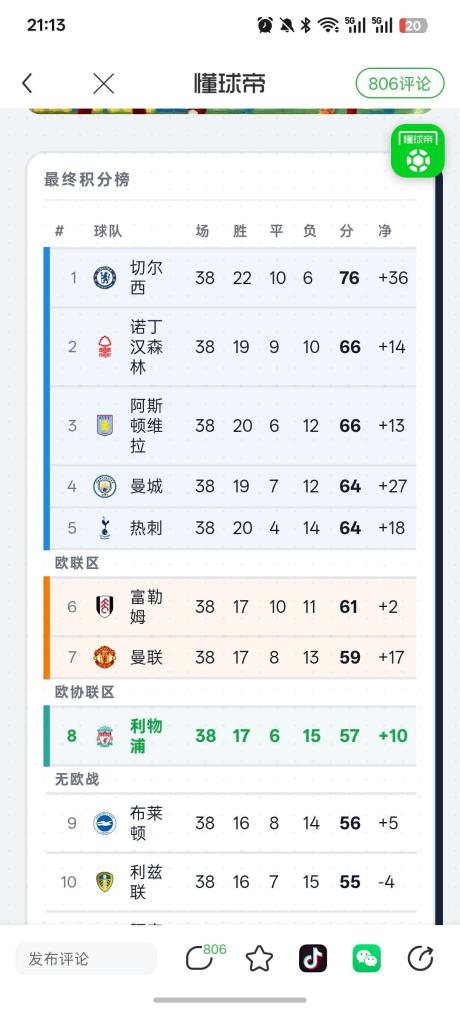Click the Fulham club badge
The height and width of the screenshot is (1012, 460).
[x=105, y=607]
